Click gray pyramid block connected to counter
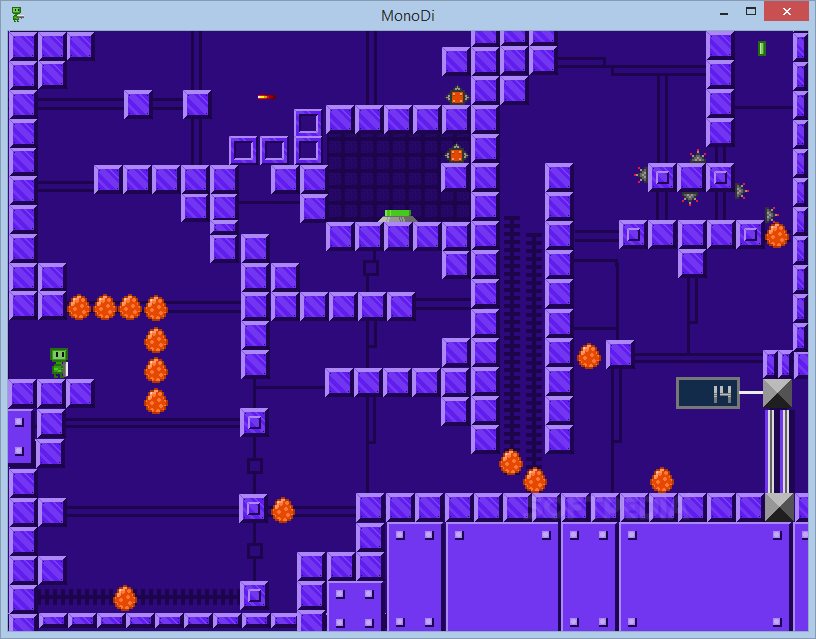 click(x=777, y=393)
